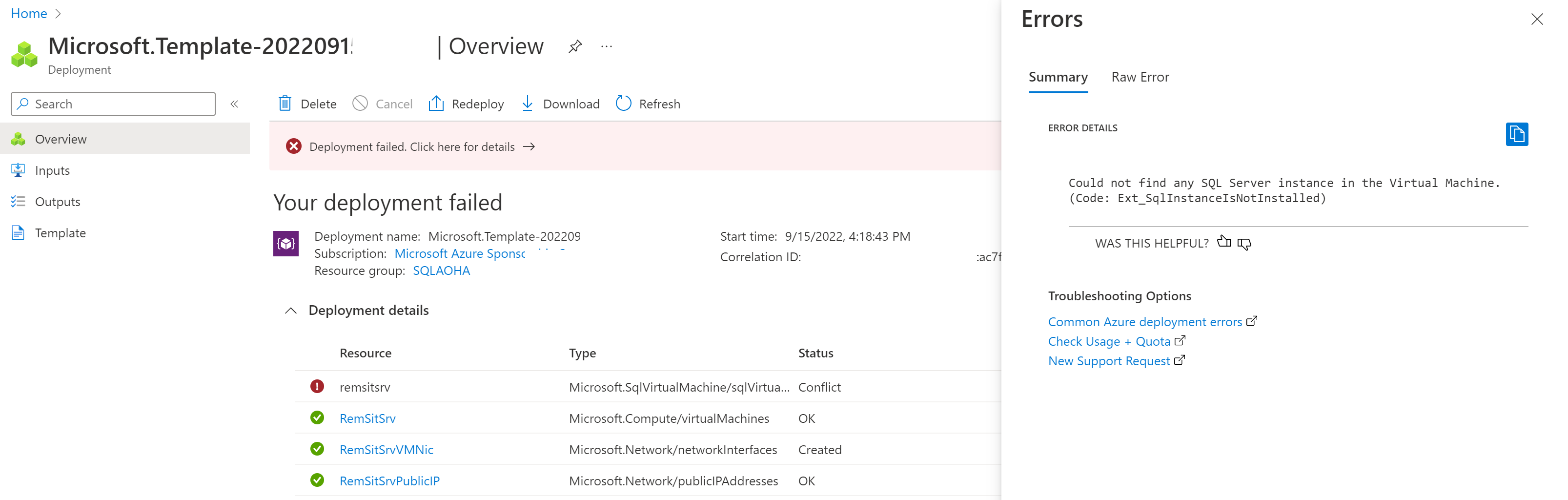Click the red error icon in banner
This screenshot has height=500, width=1568.
point(293,146)
